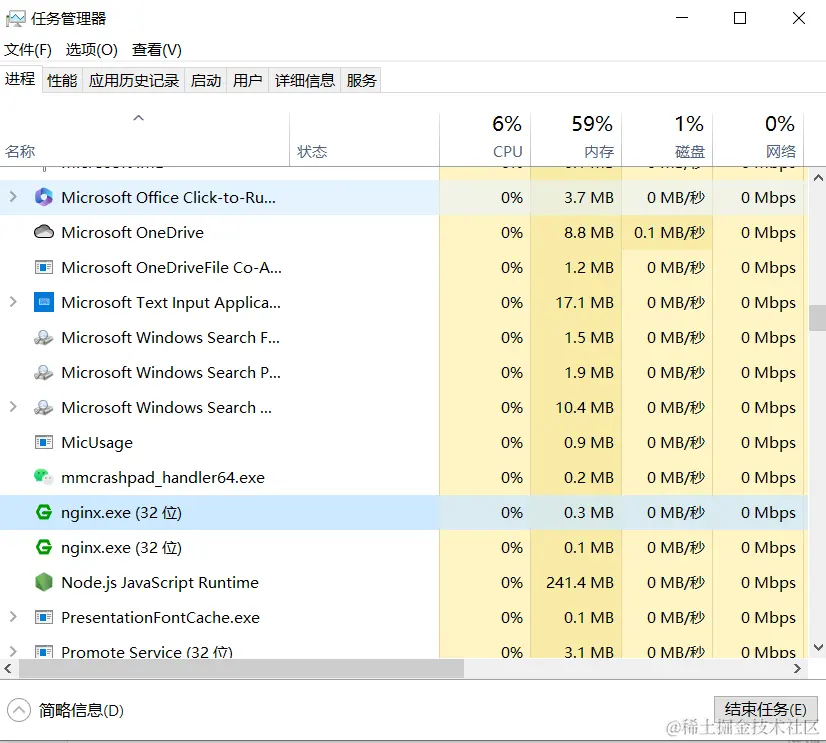Click the 241.4 MB memory value
Image resolution: width=826 pixels, height=743 pixels.
580,583
